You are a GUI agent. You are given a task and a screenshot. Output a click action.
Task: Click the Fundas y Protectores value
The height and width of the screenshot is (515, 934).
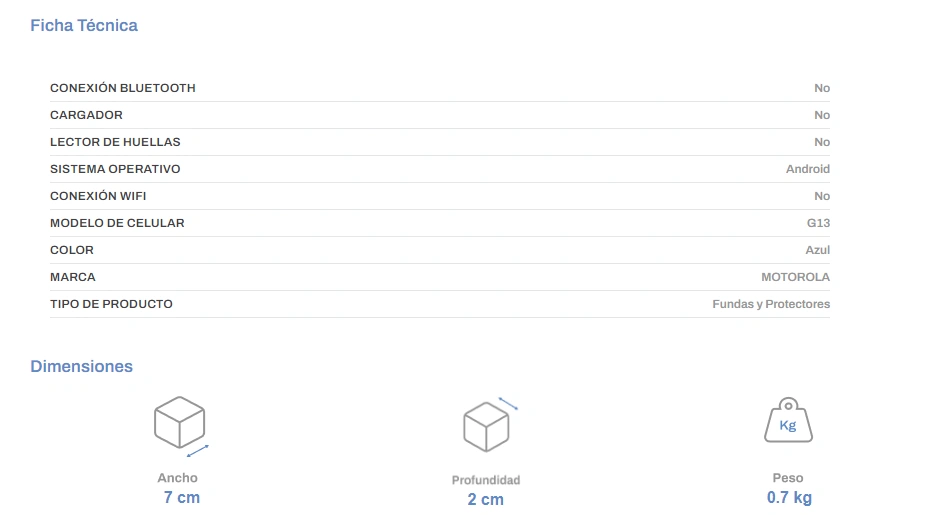click(770, 304)
